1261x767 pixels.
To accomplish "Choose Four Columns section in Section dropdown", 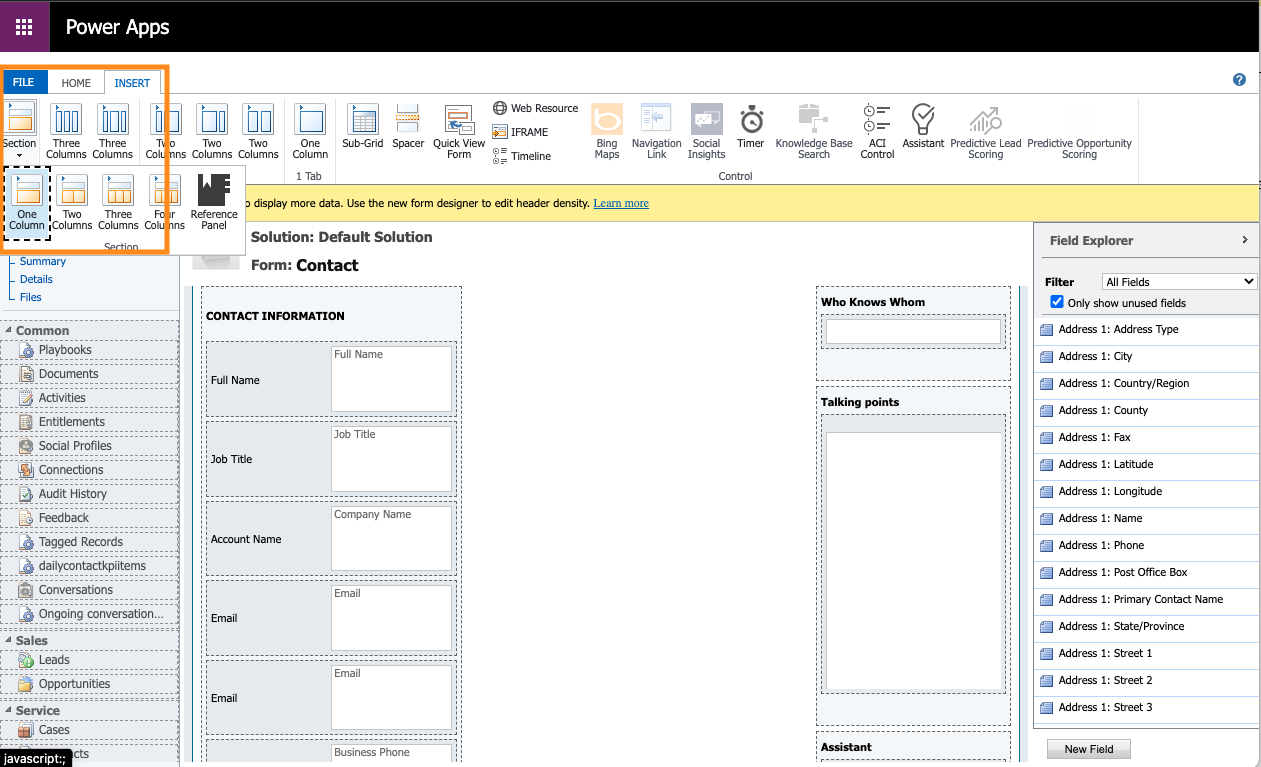I will pos(165,202).
